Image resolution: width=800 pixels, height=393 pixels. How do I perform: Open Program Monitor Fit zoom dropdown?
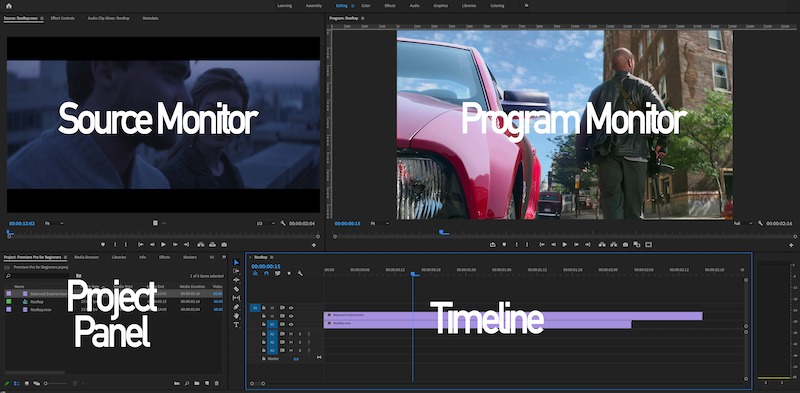(x=380, y=223)
